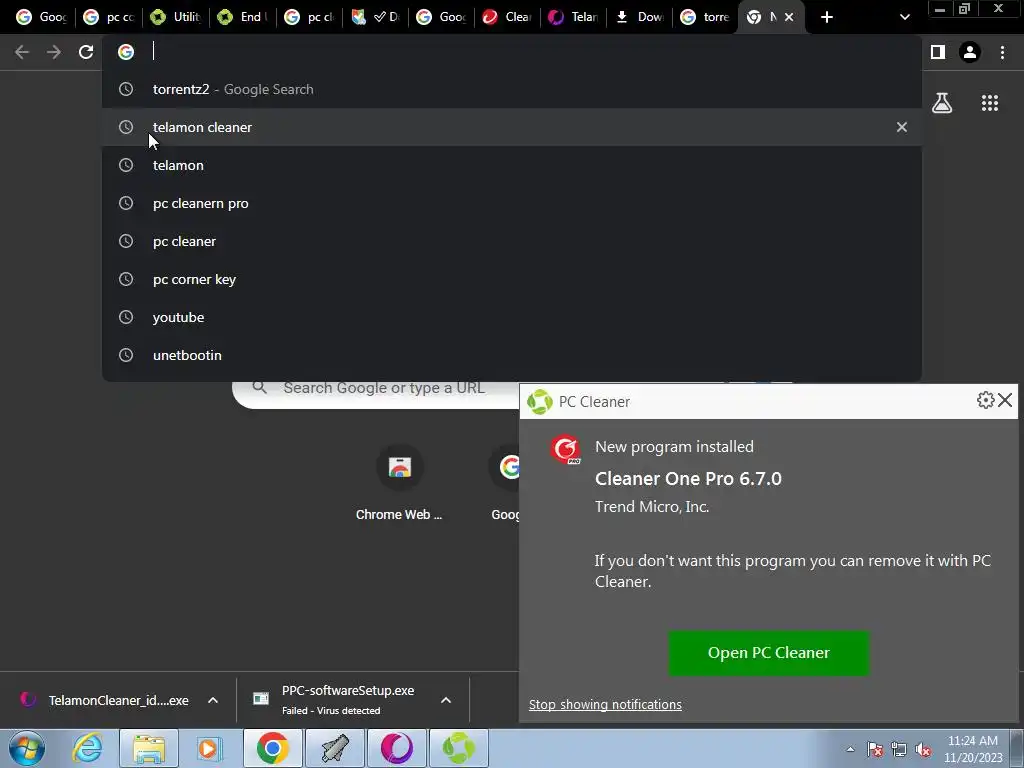This screenshot has width=1024, height=768.
Task: Switch to the 'Telan' tab
Action: [573, 17]
